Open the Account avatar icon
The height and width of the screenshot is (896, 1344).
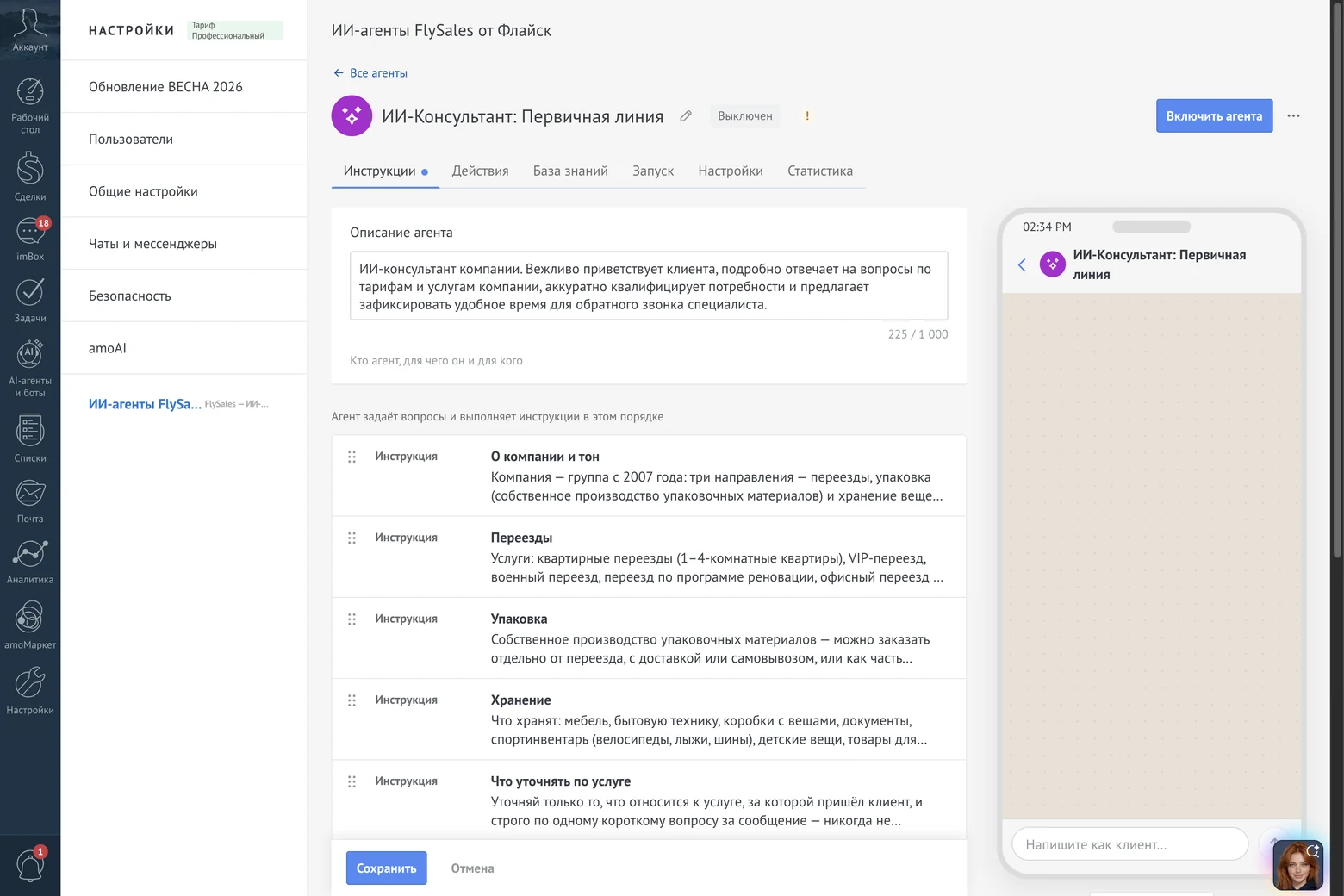point(30,23)
